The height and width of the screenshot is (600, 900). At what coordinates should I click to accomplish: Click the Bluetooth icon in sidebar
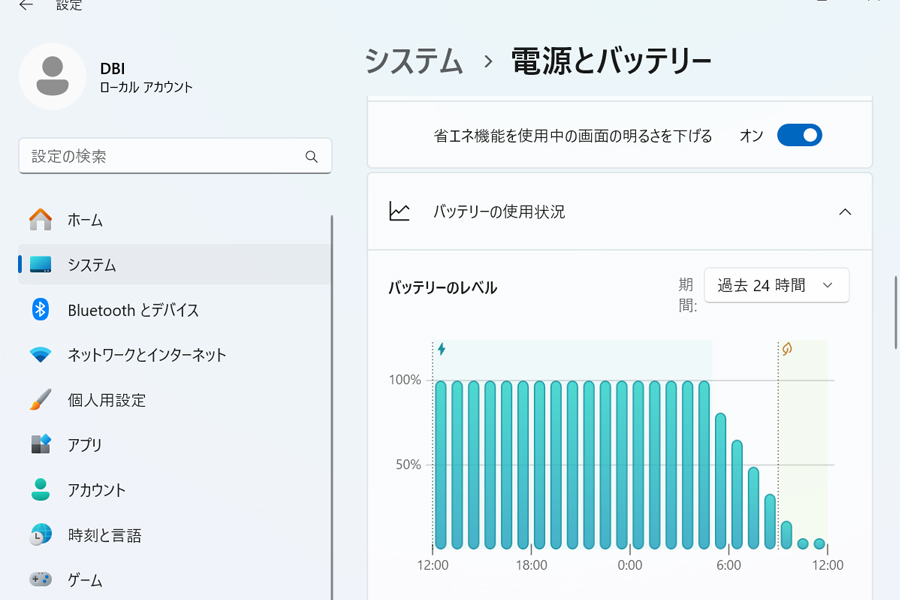40,309
